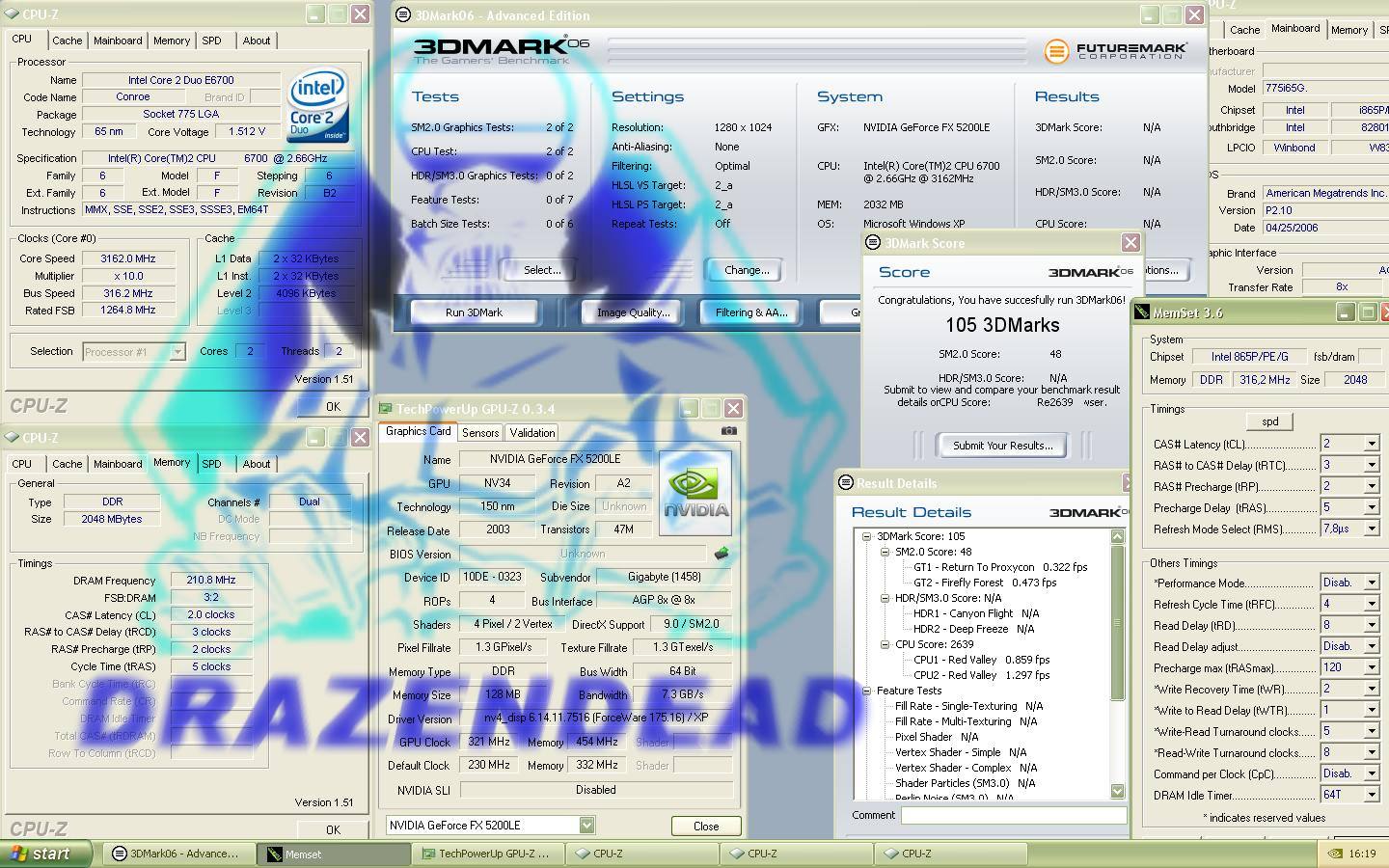This screenshot has height=868, width=1389.
Task: Open Command per Clock (CpC) dropdown
Action: click(1371, 773)
